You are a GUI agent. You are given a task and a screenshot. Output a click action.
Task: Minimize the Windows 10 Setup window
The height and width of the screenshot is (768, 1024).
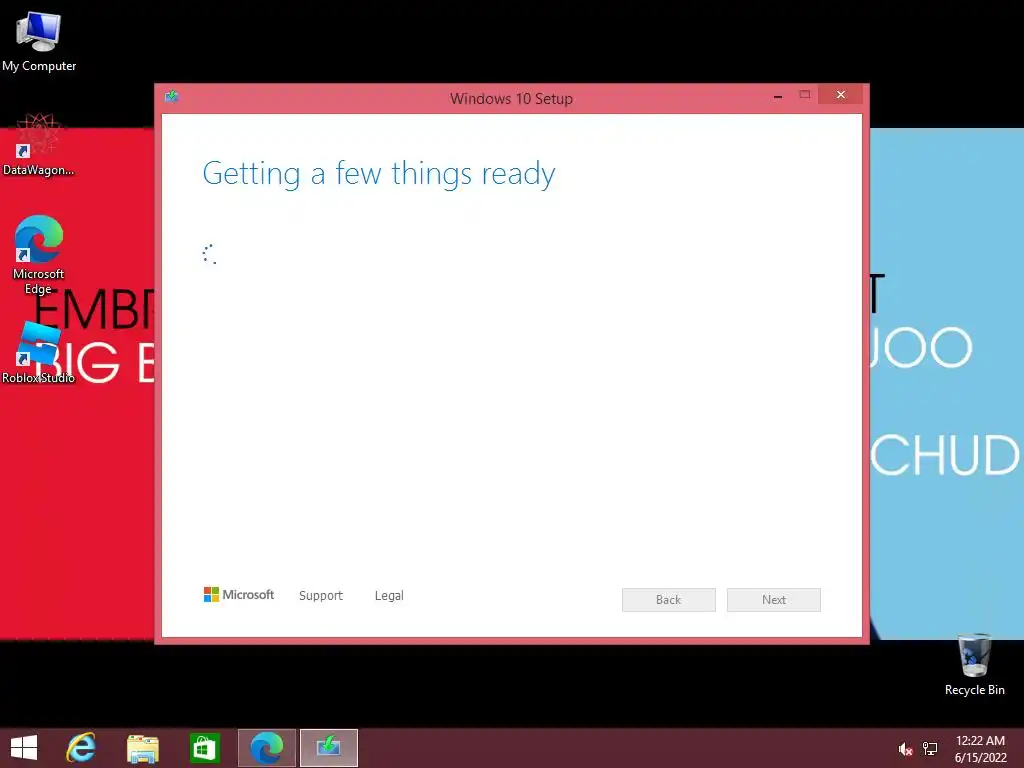(778, 95)
